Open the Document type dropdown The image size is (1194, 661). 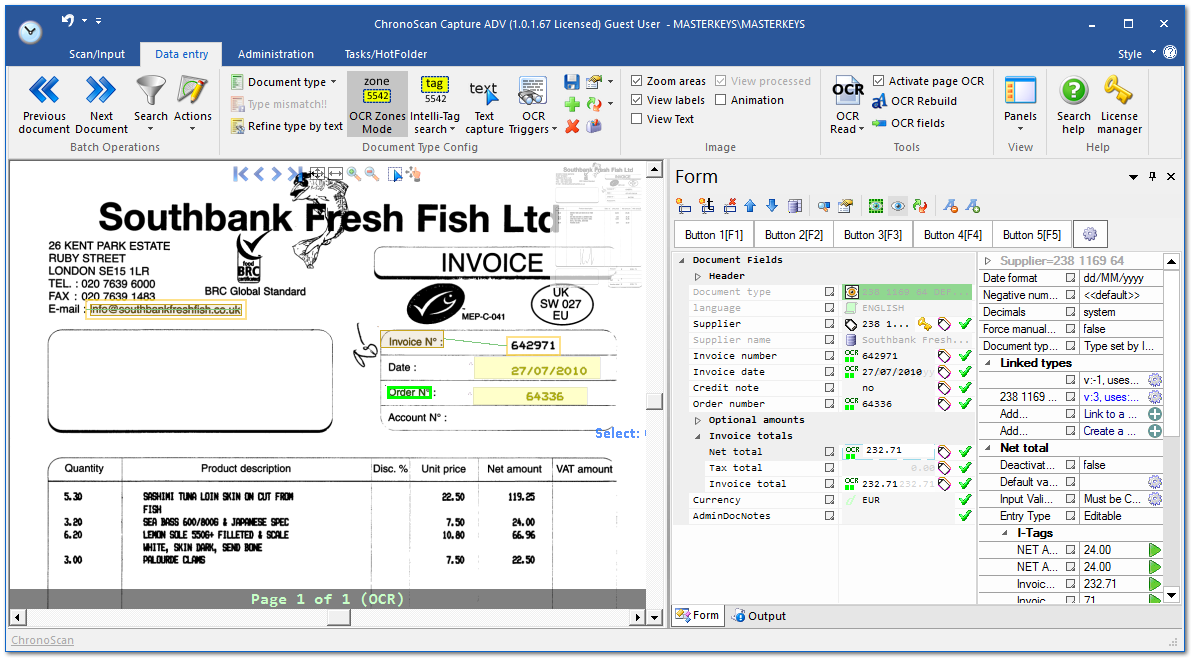coord(285,82)
